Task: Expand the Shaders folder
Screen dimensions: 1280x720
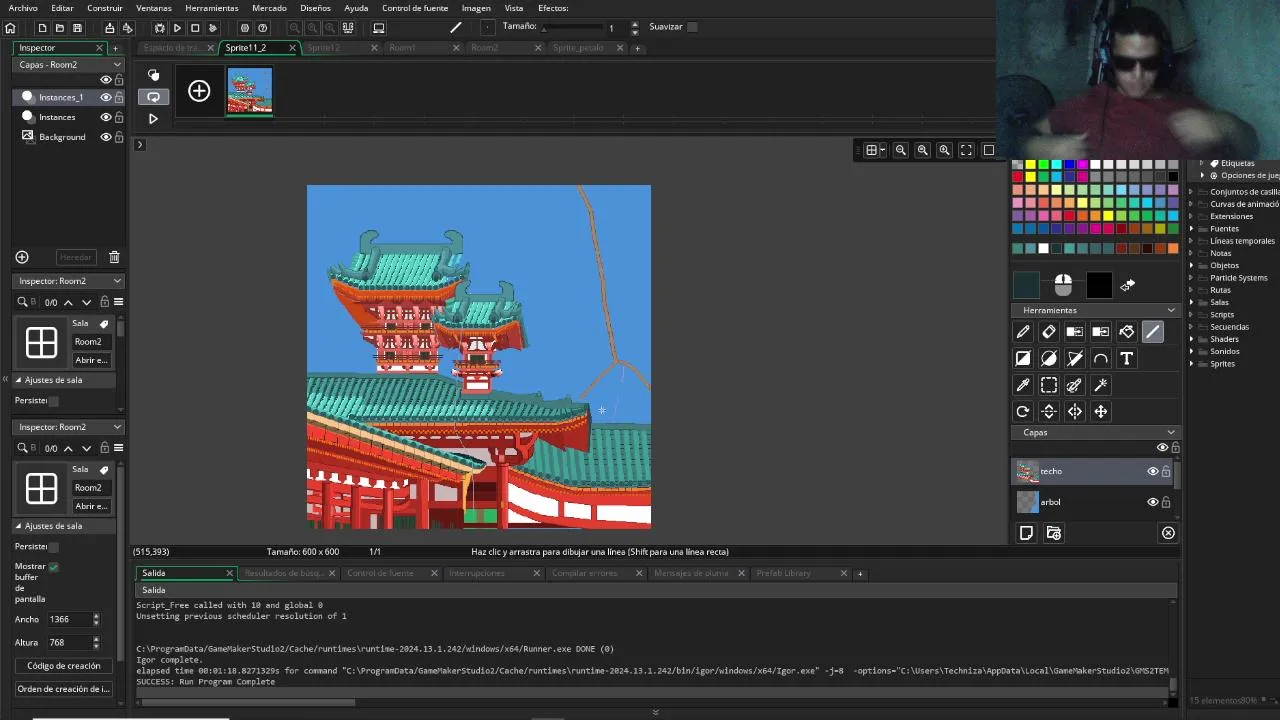Action: pyautogui.click(x=1192, y=339)
